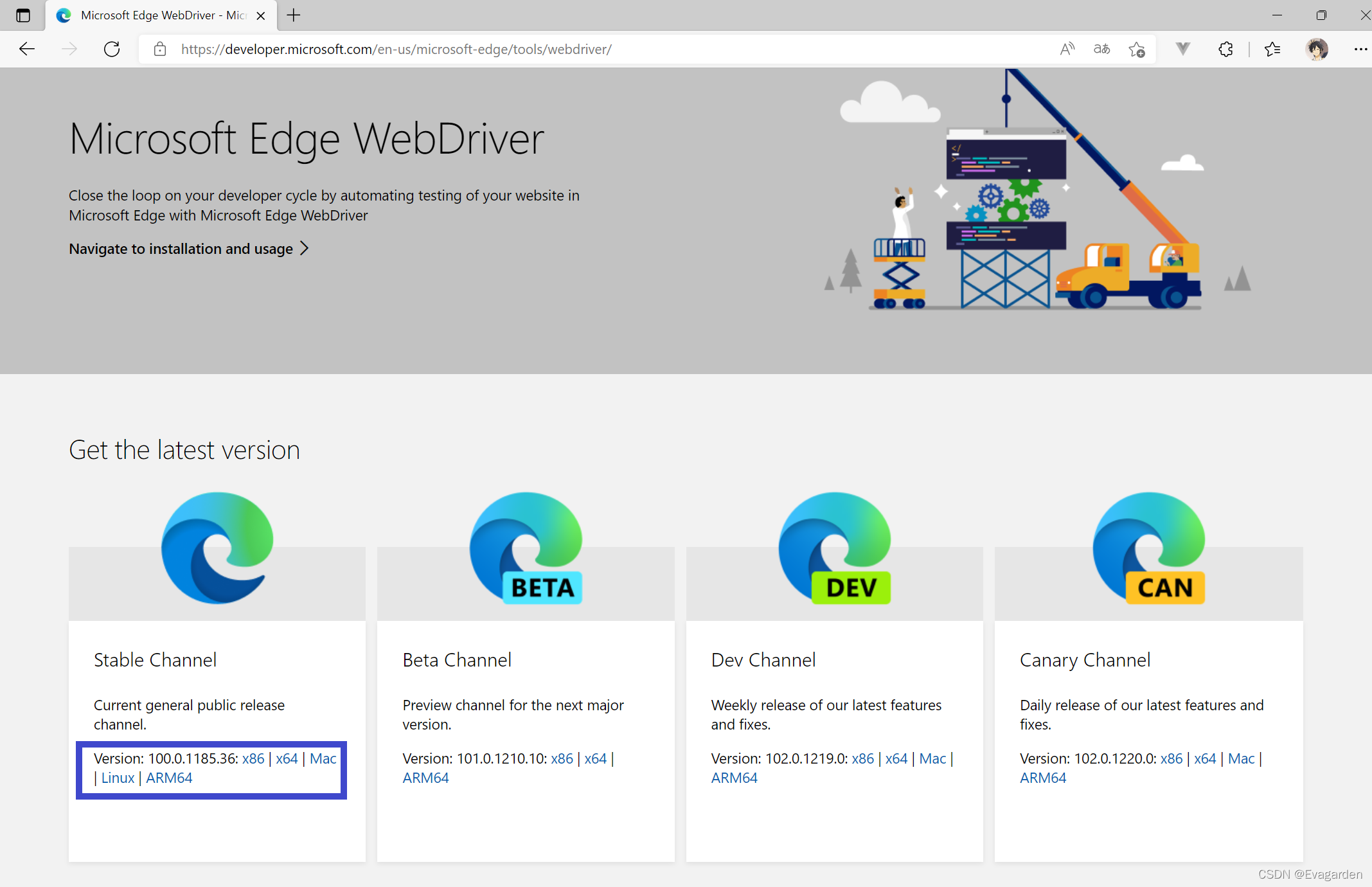Image resolution: width=1372 pixels, height=887 pixels.
Task: Click the Beta Channel Edge logo
Action: [x=526, y=548]
